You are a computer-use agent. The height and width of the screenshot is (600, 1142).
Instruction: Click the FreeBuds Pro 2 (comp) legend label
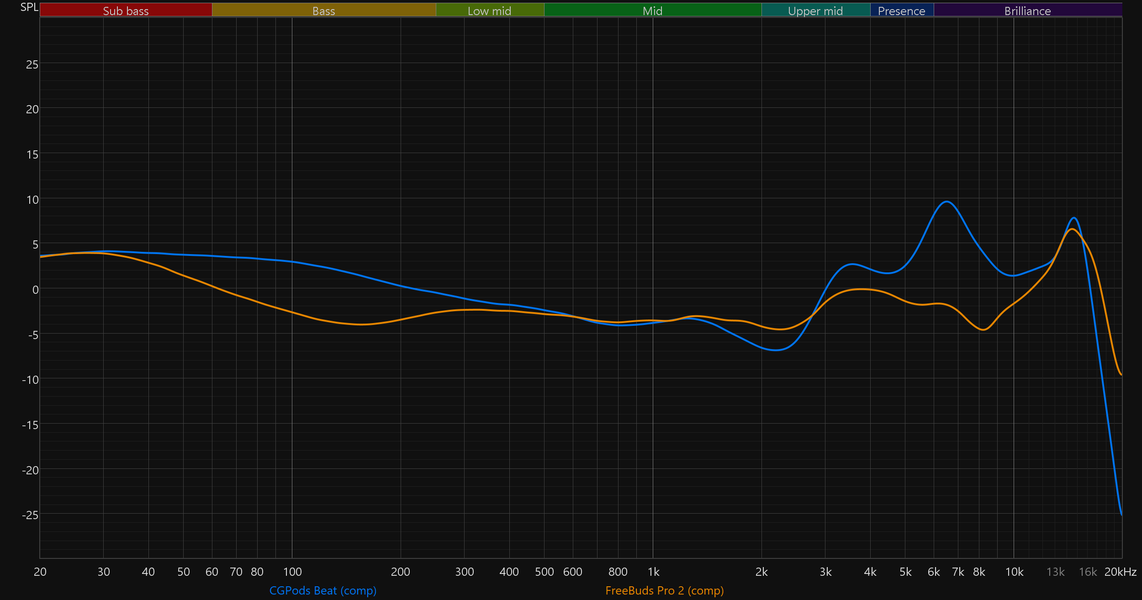click(x=664, y=591)
